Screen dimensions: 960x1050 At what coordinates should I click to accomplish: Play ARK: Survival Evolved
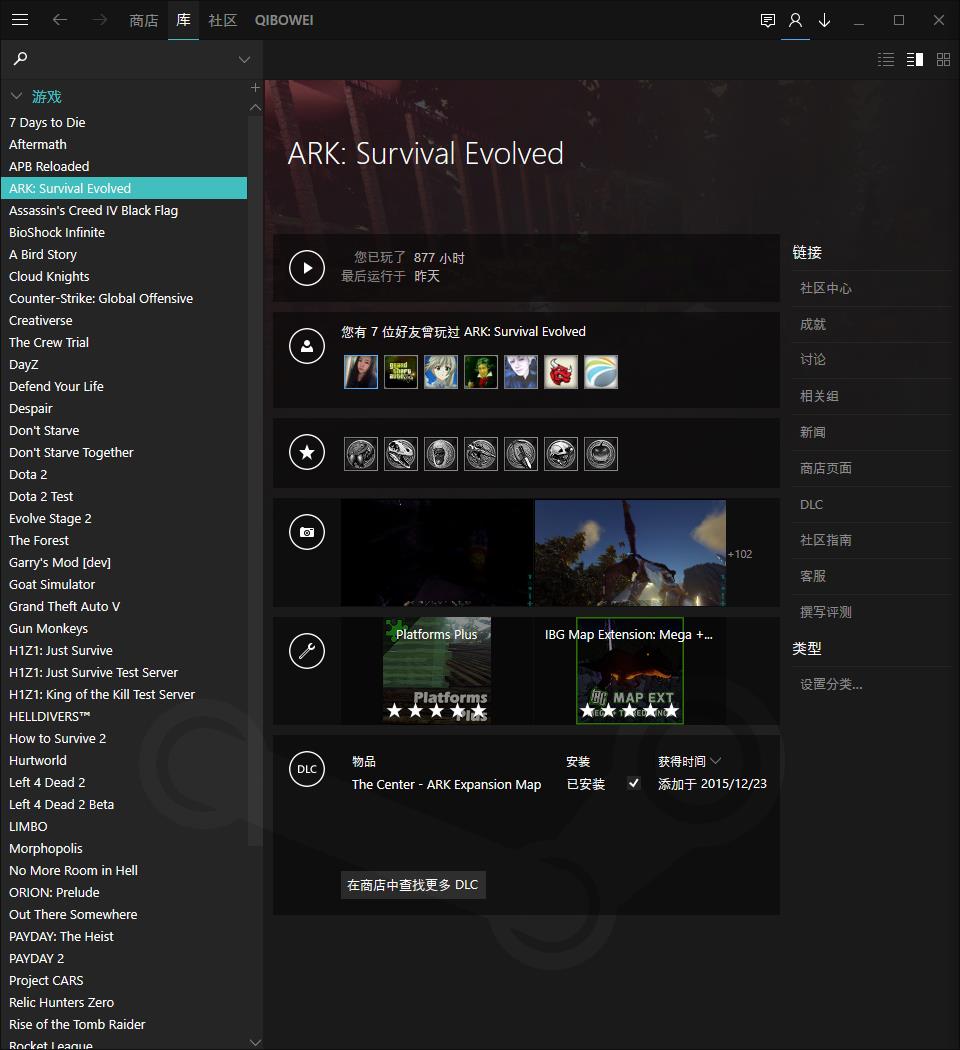(x=307, y=268)
